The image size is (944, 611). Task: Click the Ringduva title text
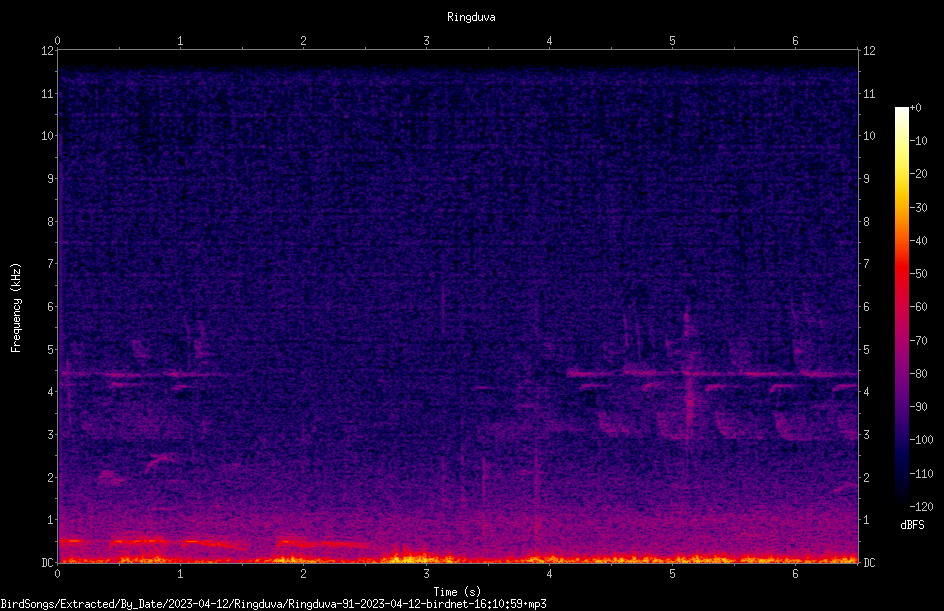(x=471, y=17)
